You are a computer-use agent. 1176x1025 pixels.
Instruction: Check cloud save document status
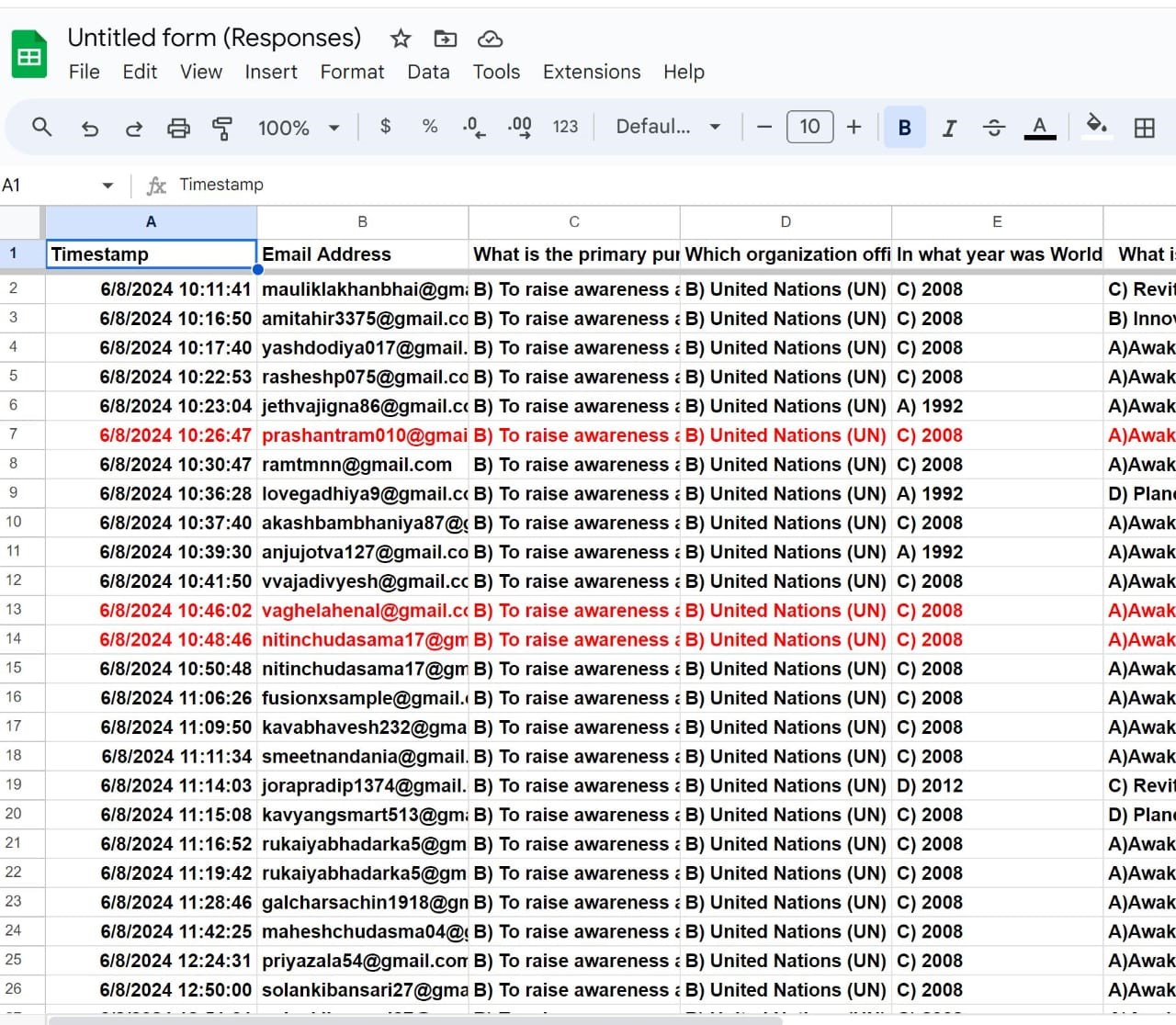[491, 39]
